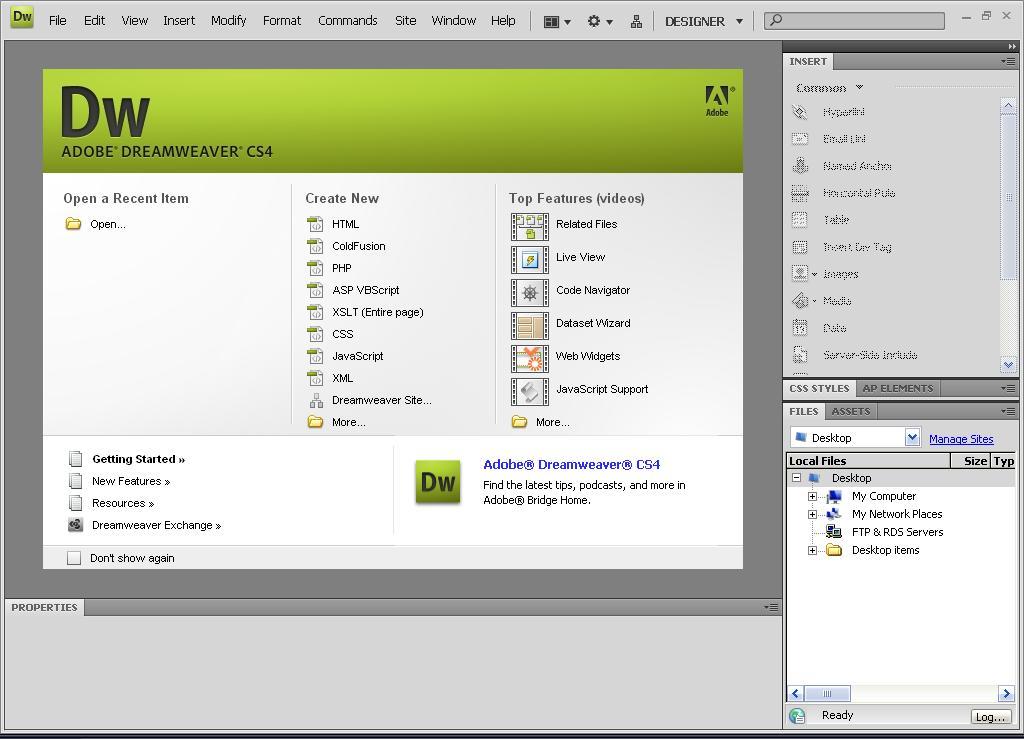This screenshot has width=1024, height=739.
Task: Open the Code Navigator video thumbnail icon
Action: (x=529, y=291)
